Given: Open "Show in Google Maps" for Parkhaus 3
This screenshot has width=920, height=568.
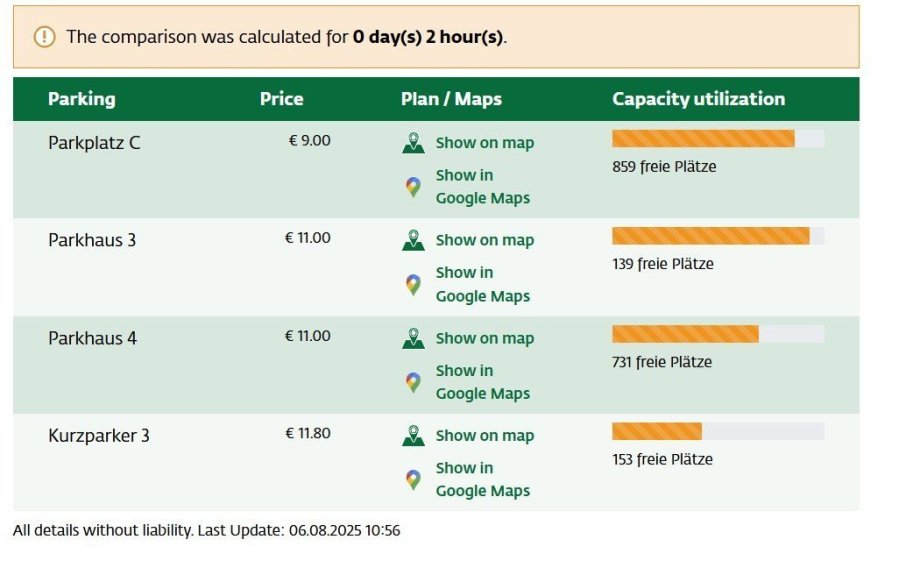Looking at the screenshot, I should click(482, 284).
